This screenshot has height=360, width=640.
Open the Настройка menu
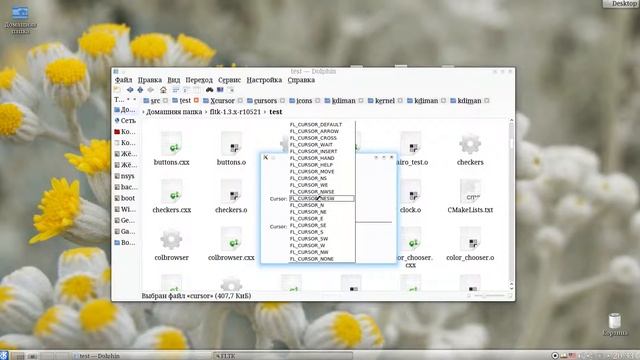click(x=264, y=80)
